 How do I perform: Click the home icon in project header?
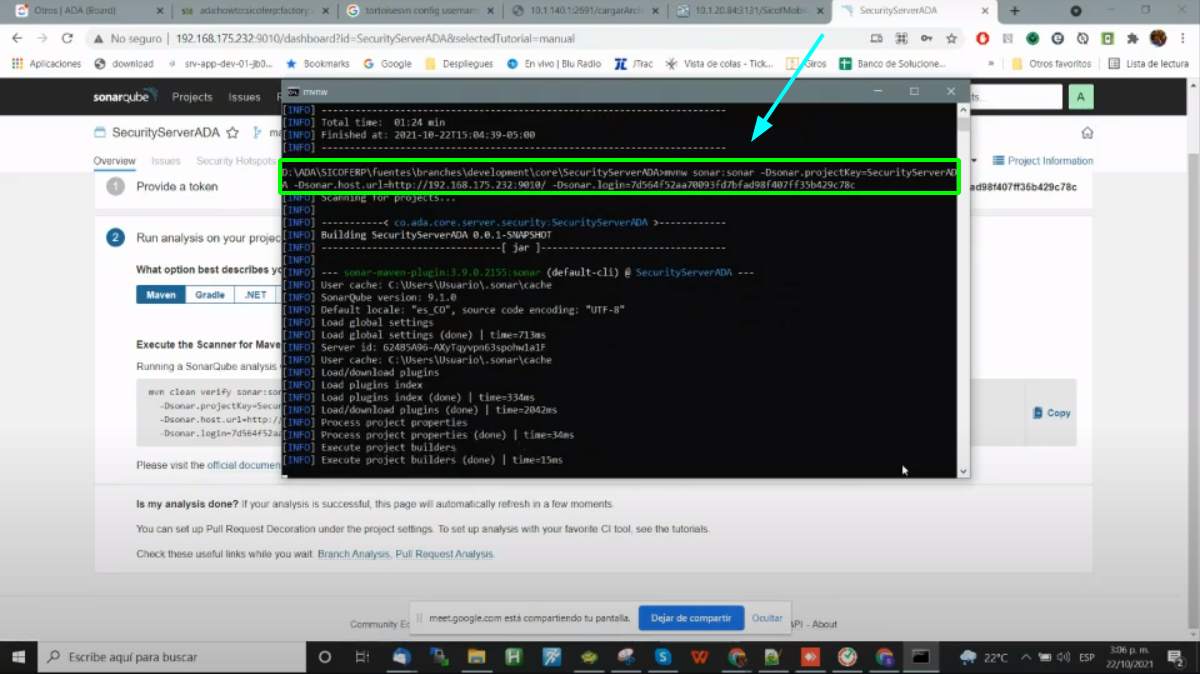point(1087,133)
